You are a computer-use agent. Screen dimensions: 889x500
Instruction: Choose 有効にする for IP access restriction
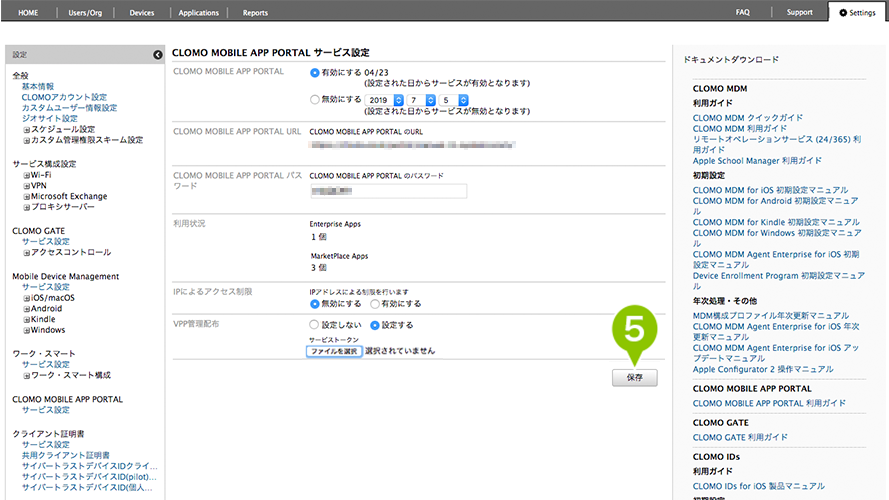pos(375,304)
